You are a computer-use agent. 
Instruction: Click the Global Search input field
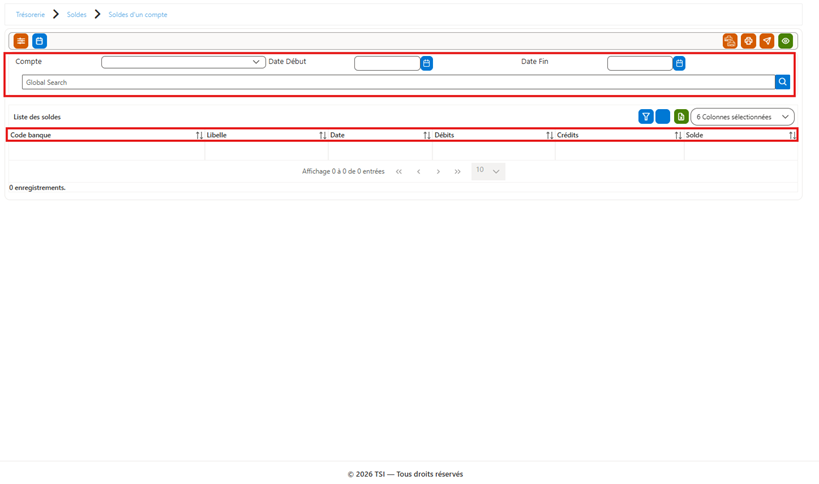(x=399, y=82)
